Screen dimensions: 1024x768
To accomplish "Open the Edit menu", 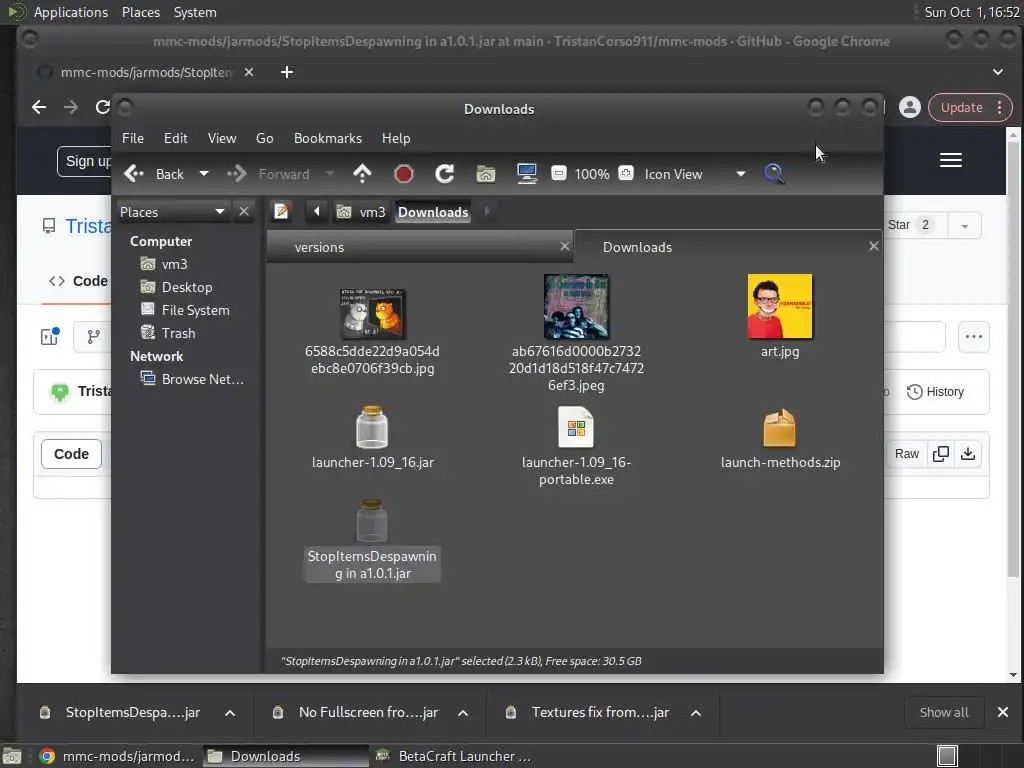I will click(176, 138).
